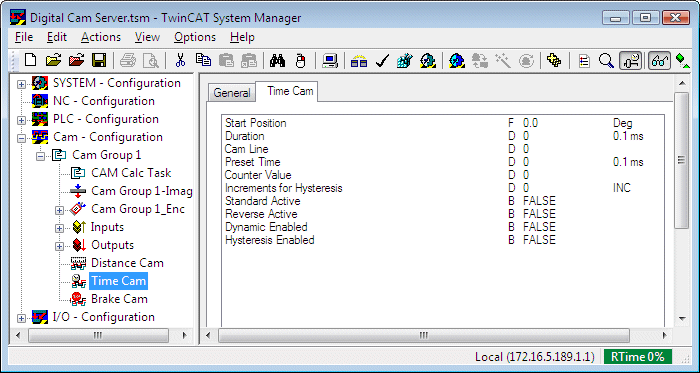
Task: Click the tree panel horizontal scrollbar thumb
Action: 98,336
